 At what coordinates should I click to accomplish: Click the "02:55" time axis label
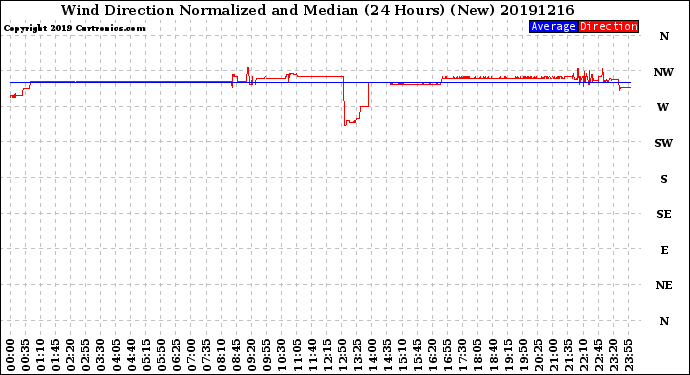(86, 355)
